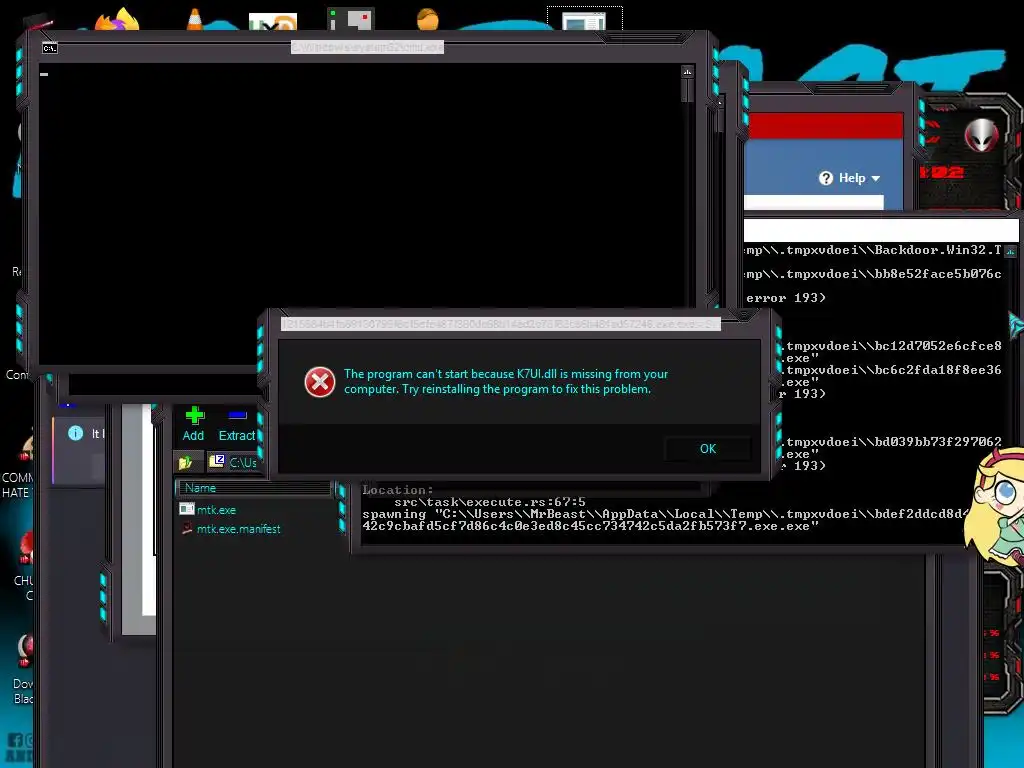Click the C:\Us path field in archive window

point(243,462)
